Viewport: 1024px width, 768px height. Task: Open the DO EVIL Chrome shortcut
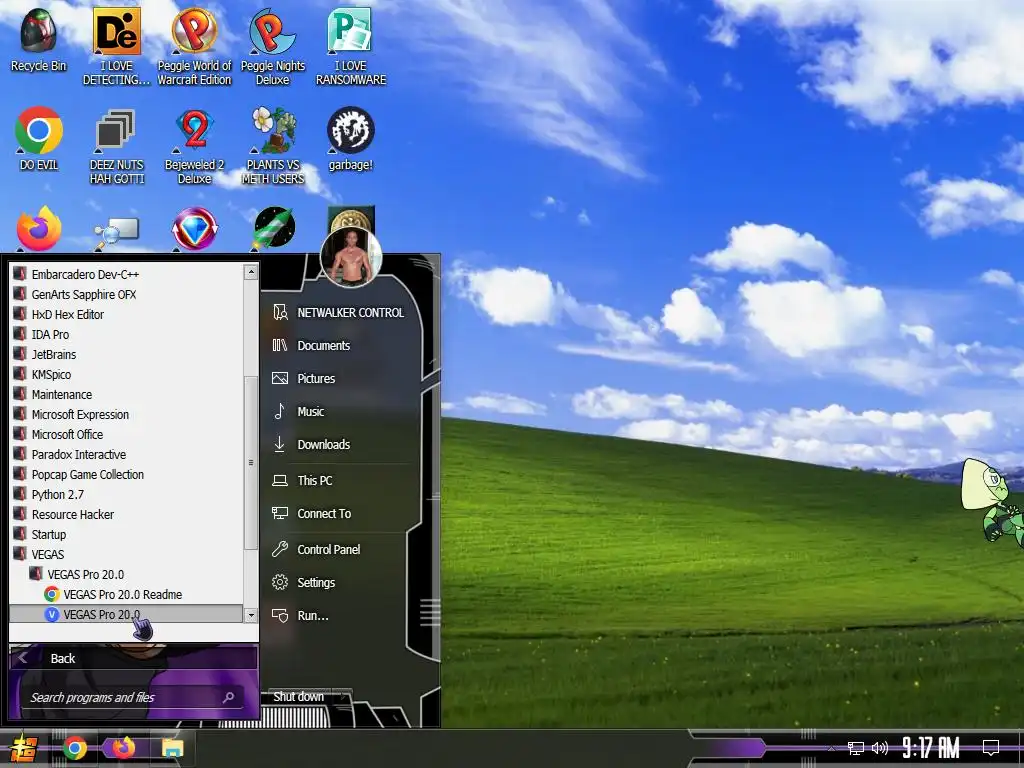pyautogui.click(x=39, y=138)
